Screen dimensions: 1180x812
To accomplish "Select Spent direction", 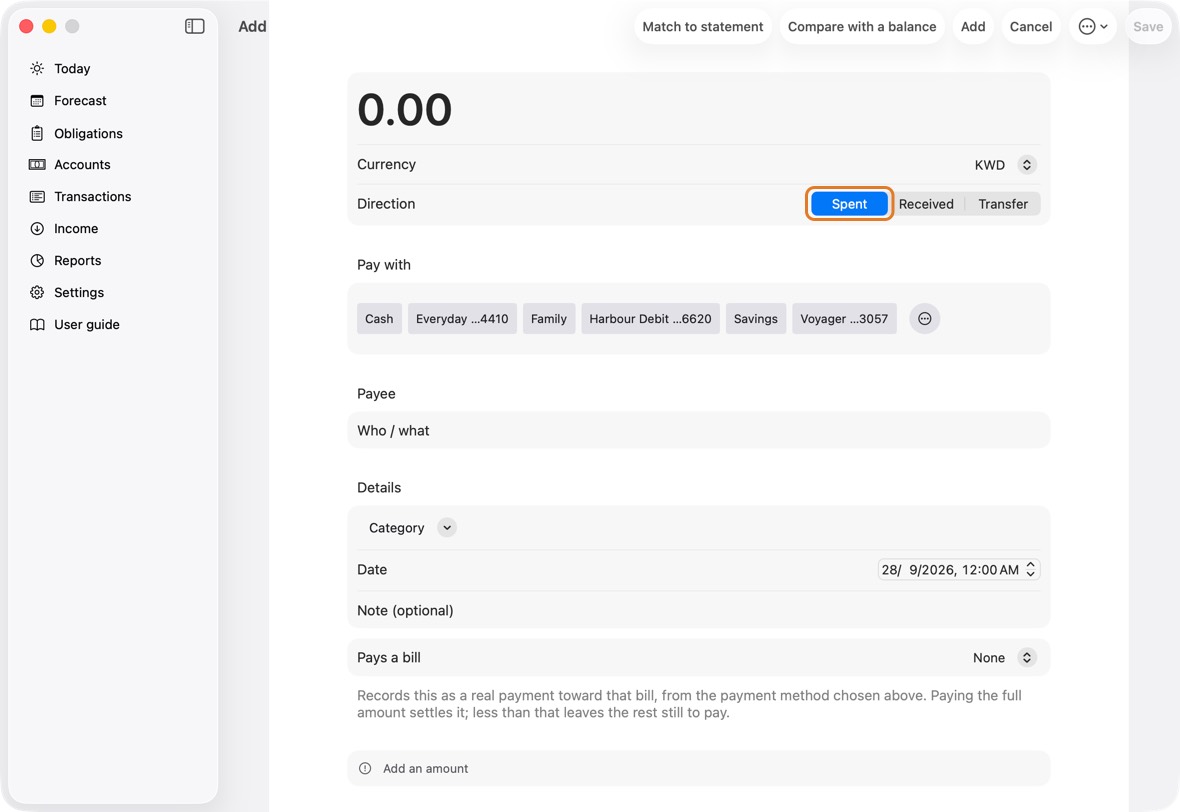I will 849,204.
